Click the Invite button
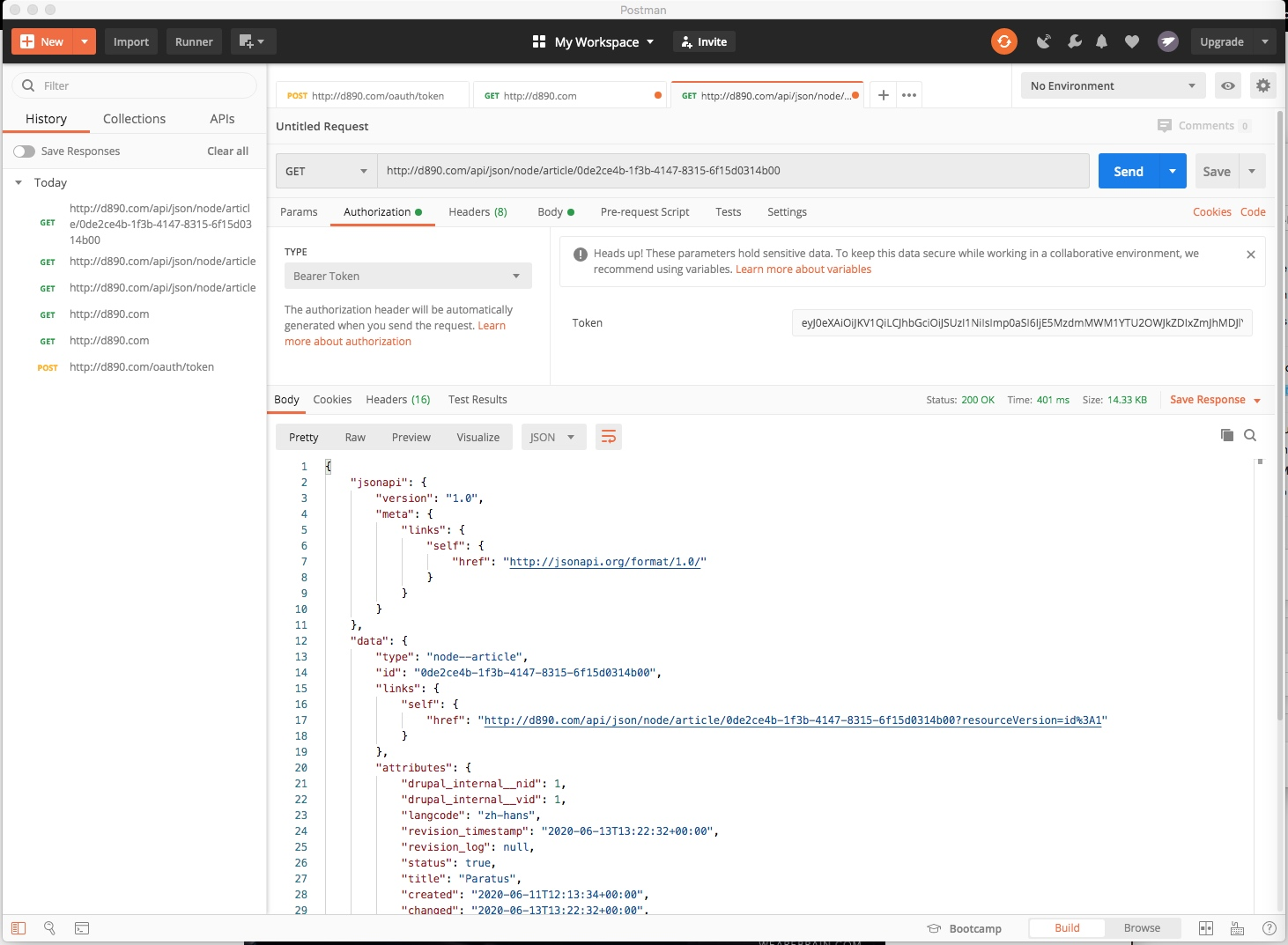The image size is (1288, 945). [x=704, y=41]
